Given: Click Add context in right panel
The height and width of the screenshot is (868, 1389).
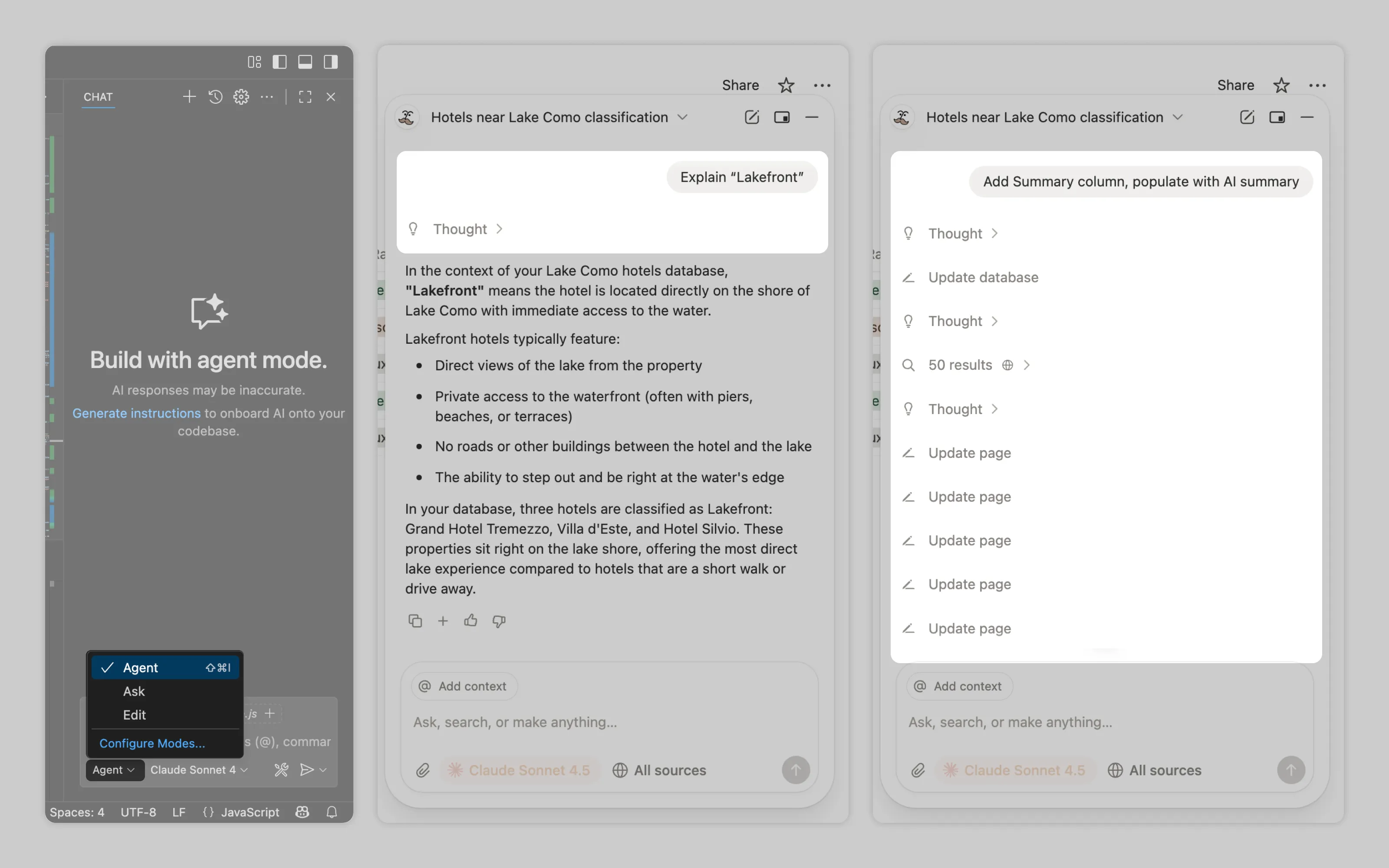Looking at the screenshot, I should (960, 686).
